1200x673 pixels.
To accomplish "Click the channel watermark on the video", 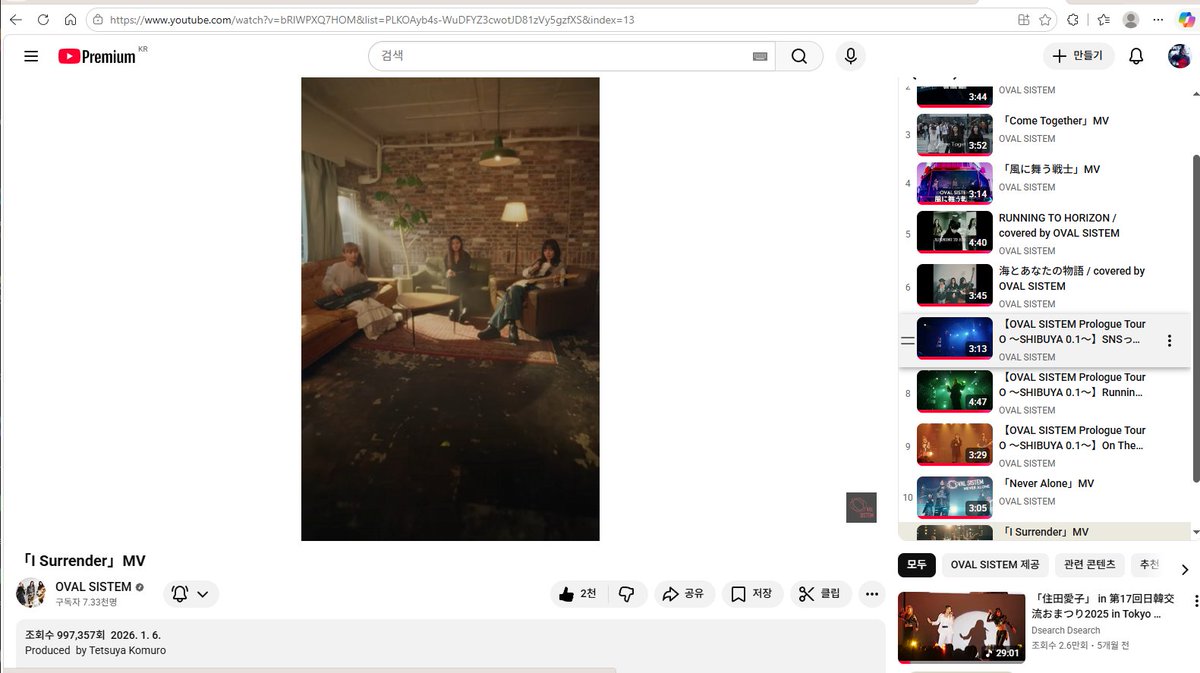I will pos(861,507).
